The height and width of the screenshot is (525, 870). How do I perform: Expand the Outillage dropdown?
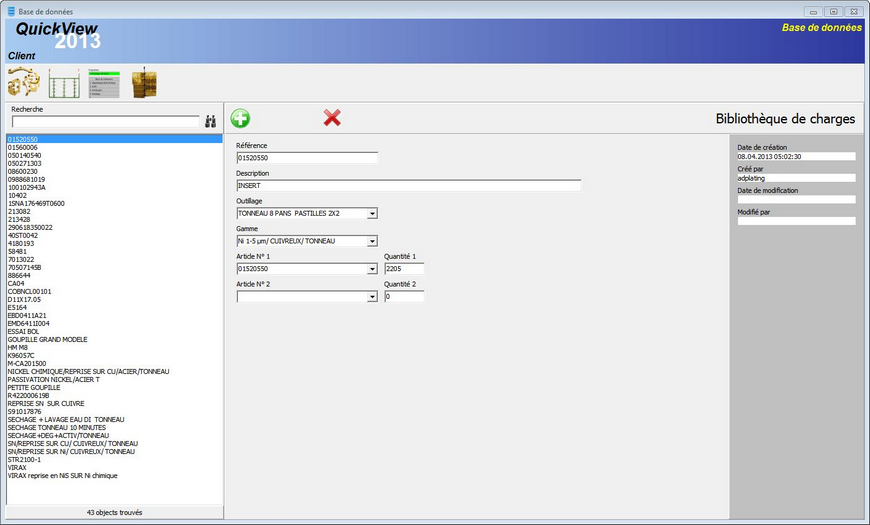pyautogui.click(x=372, y=214)
